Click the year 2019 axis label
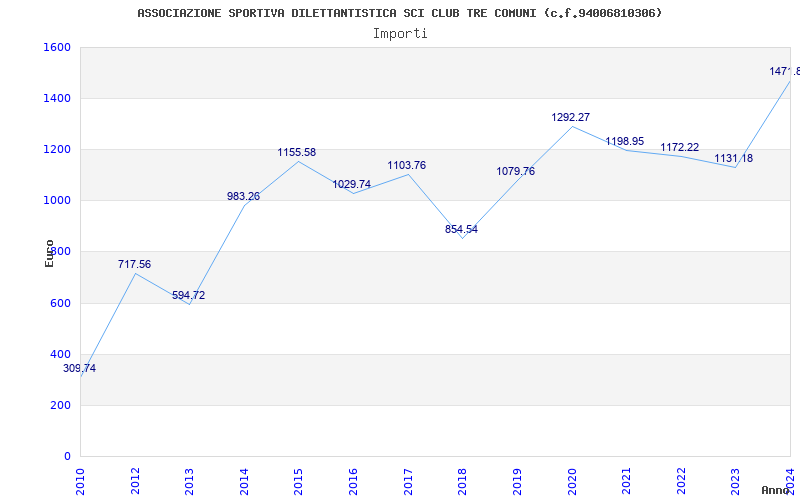The image size is (800, 500). coord(517,482)
